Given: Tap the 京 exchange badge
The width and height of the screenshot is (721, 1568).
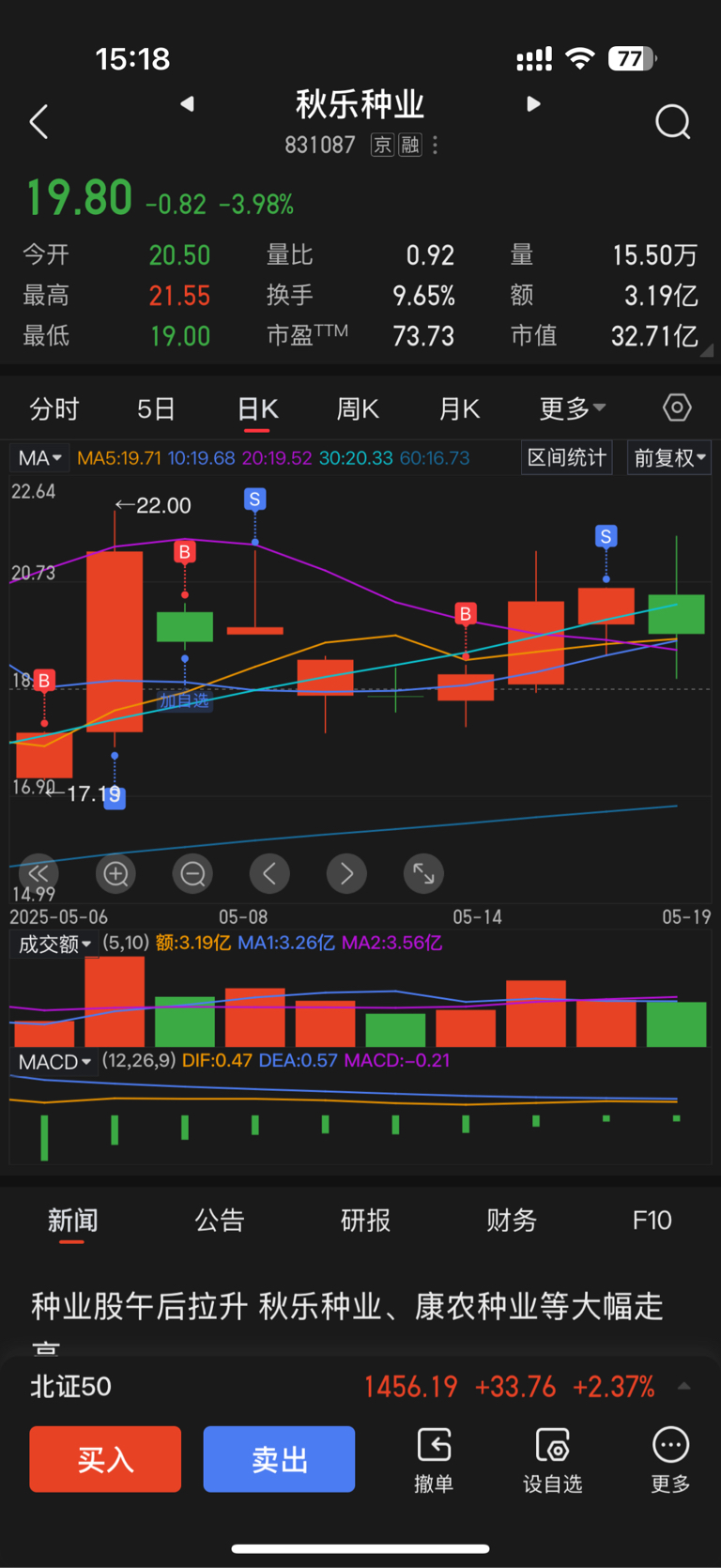Looking at the screenshot, I should (x=382, y=145).
